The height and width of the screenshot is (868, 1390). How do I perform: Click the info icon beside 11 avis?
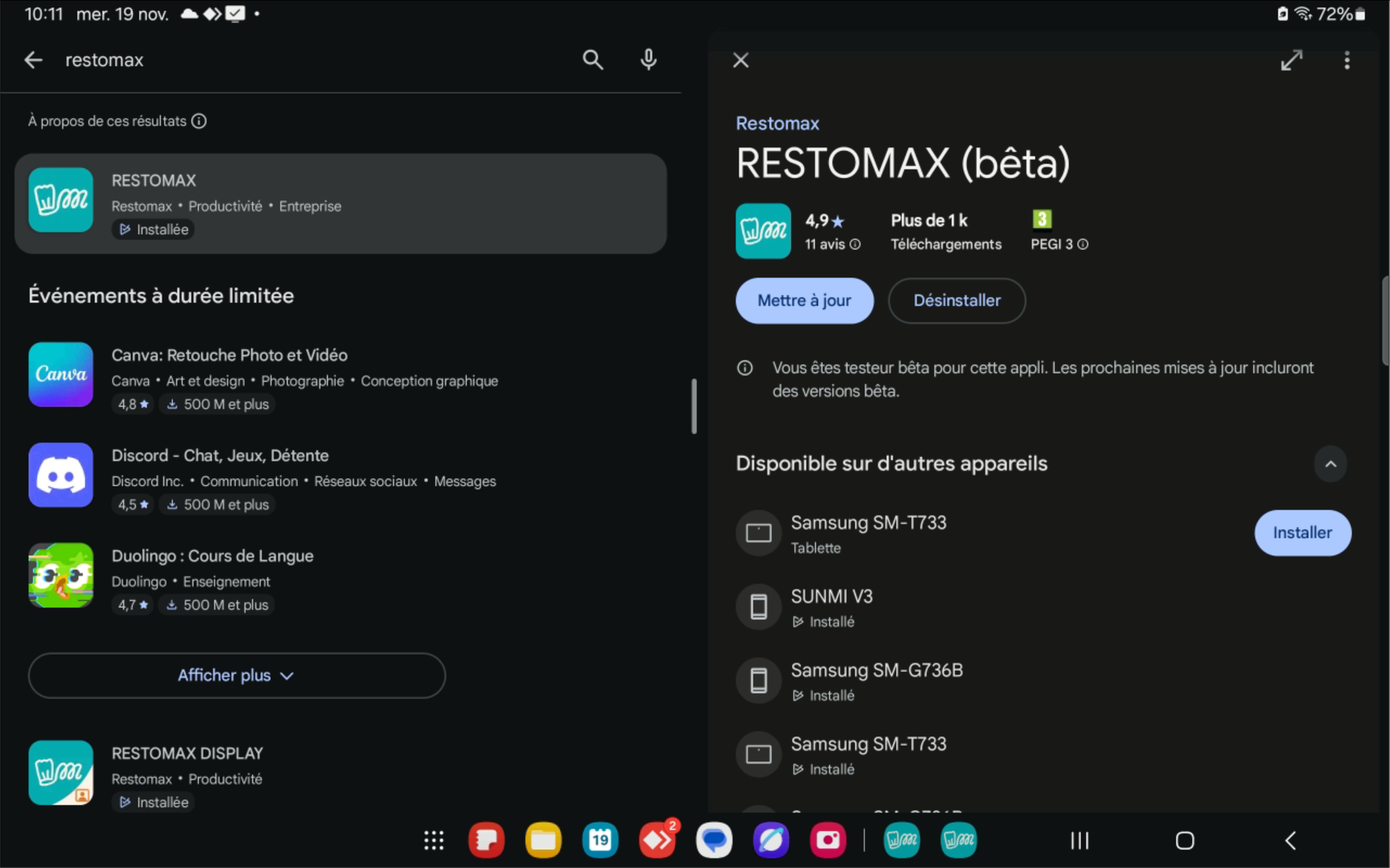click(855, 245)
